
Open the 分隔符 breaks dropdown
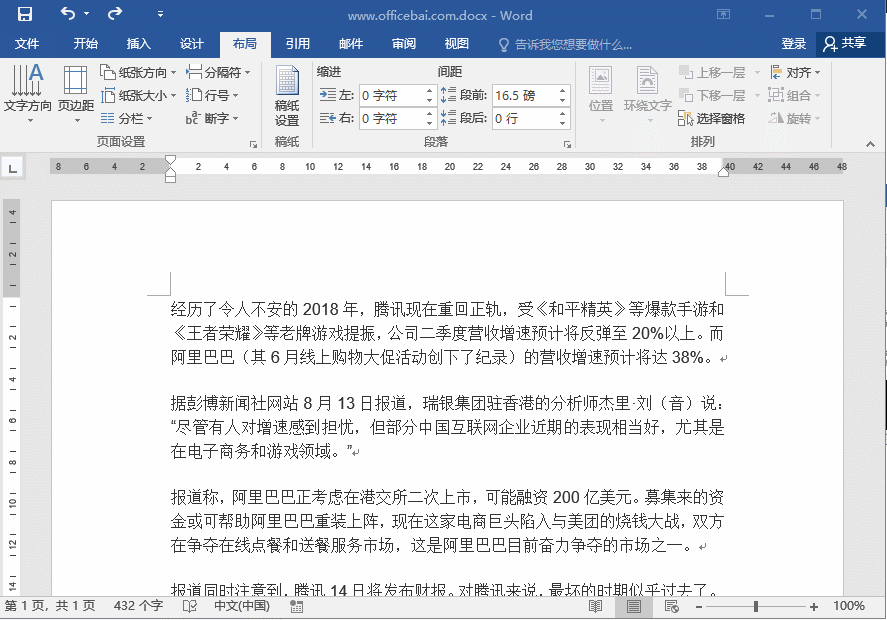[x=218, y=72]
